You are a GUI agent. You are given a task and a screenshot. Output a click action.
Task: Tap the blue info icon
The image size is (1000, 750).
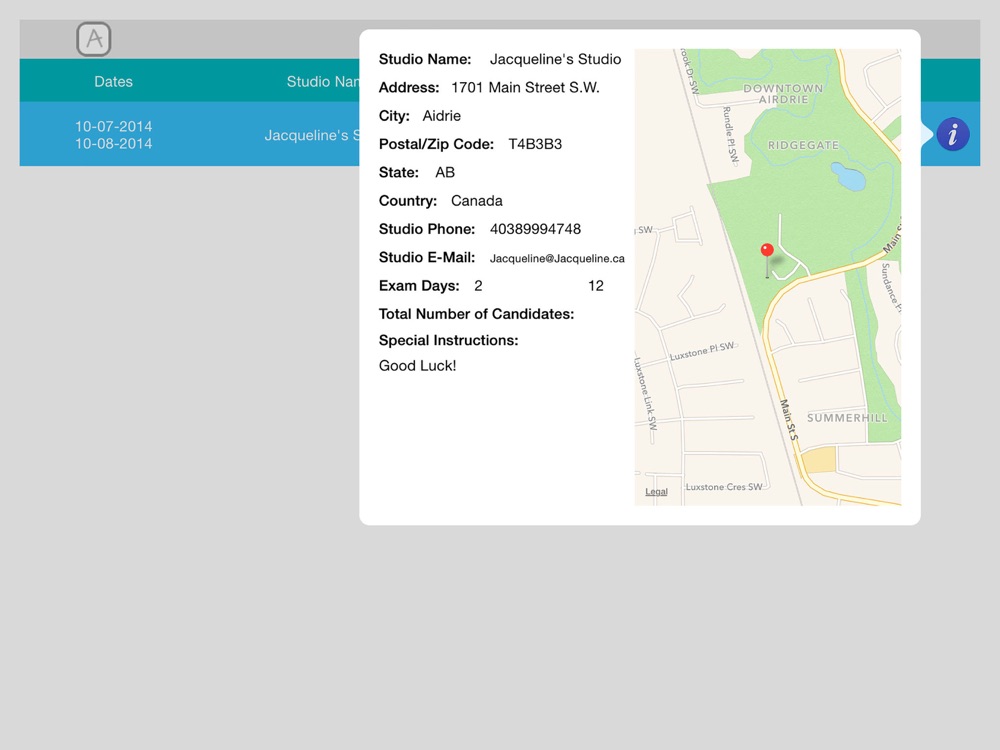pyautogui.click(x=953, y=134)
